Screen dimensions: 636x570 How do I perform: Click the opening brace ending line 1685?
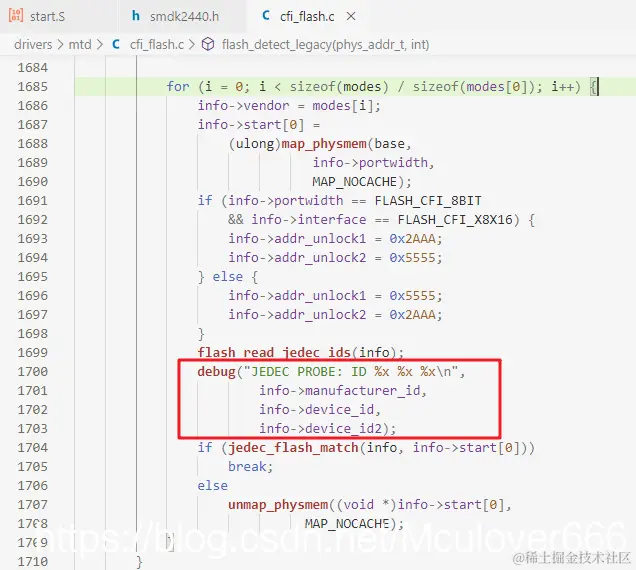[593, 86]
